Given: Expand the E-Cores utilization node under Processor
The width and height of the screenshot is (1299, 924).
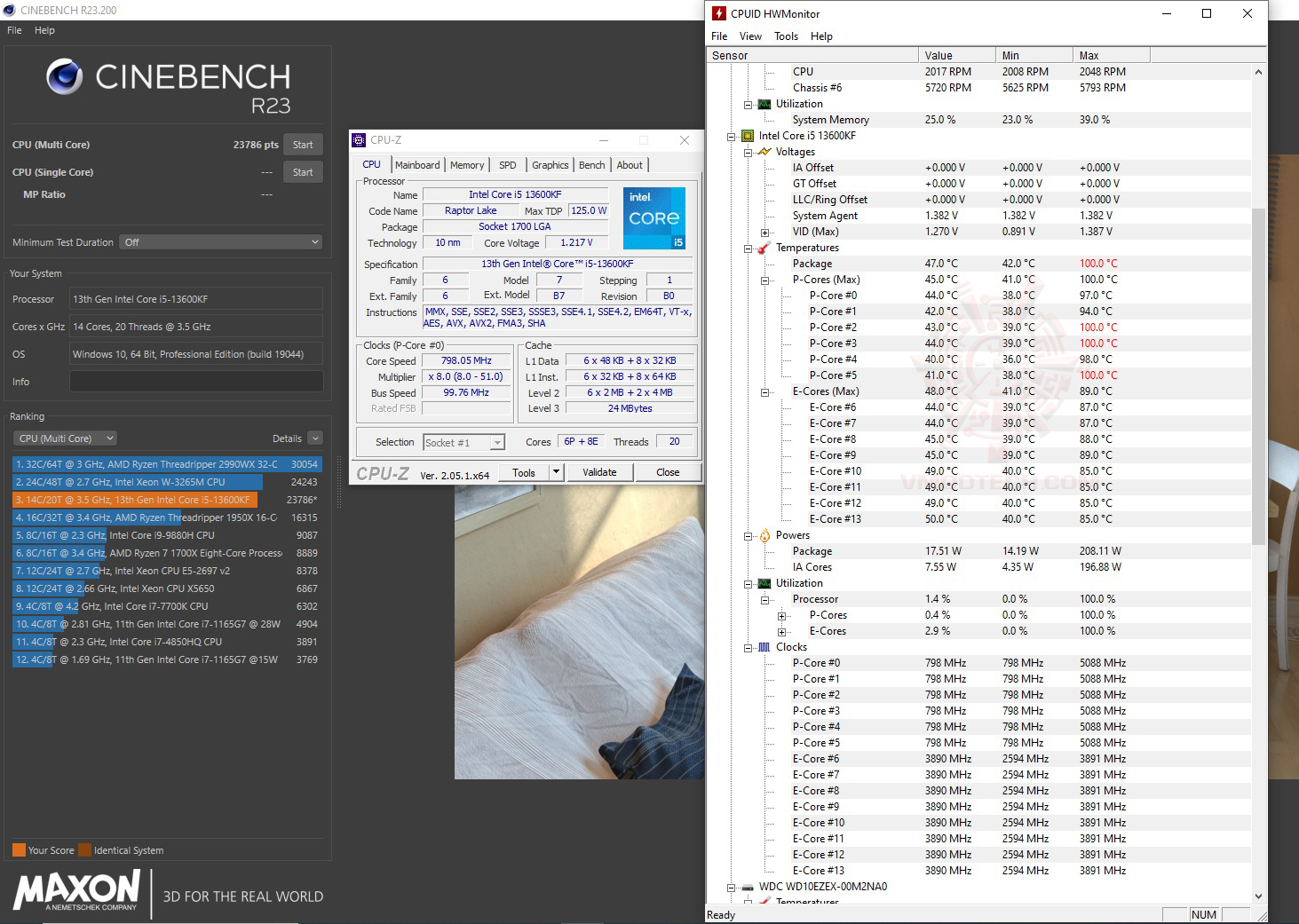Looking at the screenshot, I should click(x=781, y=632).
